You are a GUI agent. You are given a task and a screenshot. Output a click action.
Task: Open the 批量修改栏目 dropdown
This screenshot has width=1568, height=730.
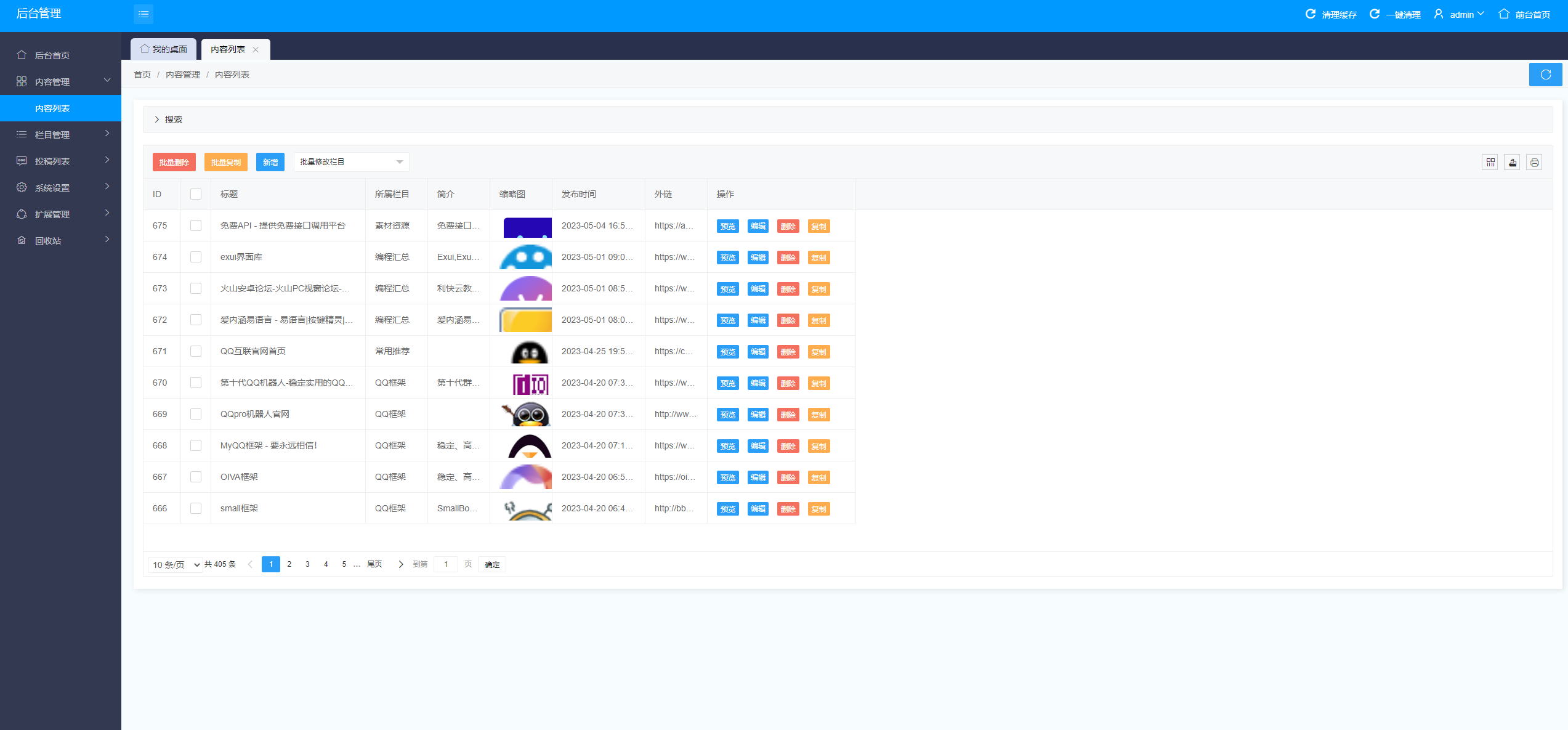tap(352, 162)
